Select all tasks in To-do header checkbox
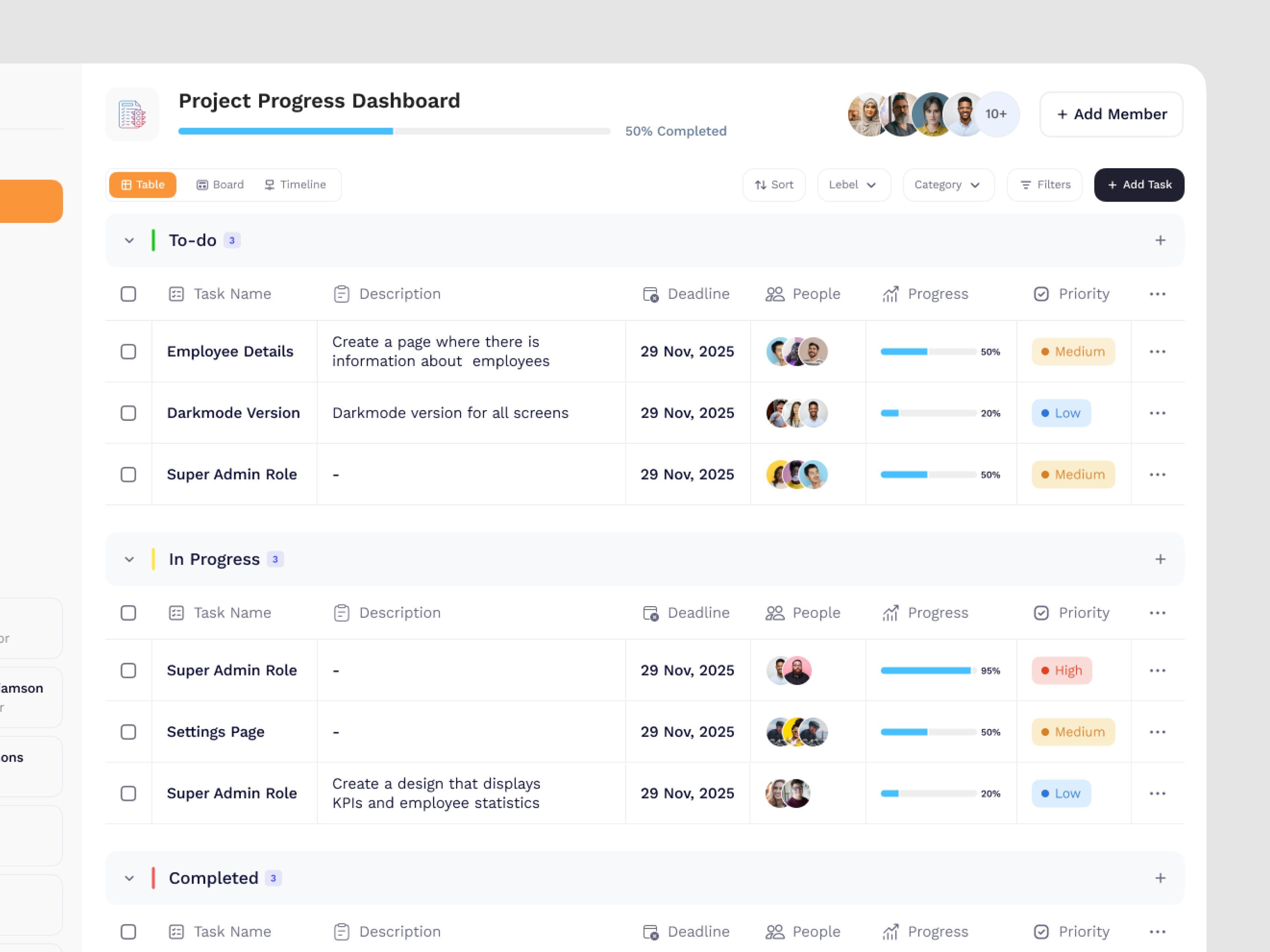Image resolution: width=1270 pixels, height=952 pixels. 129,294
